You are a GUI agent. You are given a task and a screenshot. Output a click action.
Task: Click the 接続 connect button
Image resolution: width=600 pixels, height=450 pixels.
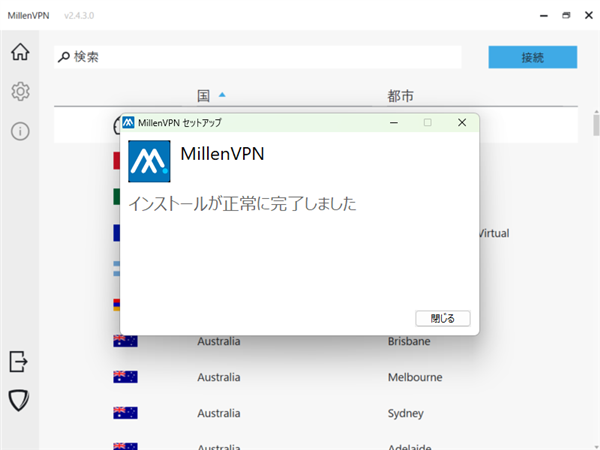533,57
